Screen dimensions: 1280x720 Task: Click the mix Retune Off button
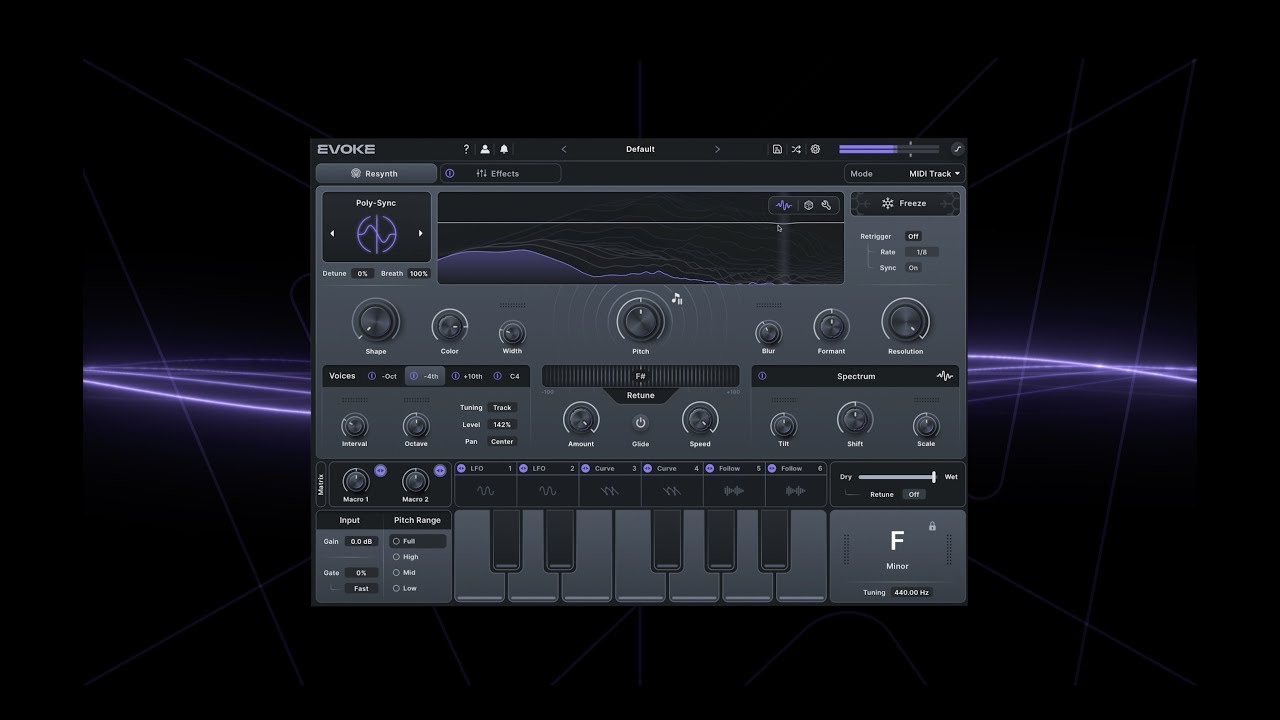(913, 494)
